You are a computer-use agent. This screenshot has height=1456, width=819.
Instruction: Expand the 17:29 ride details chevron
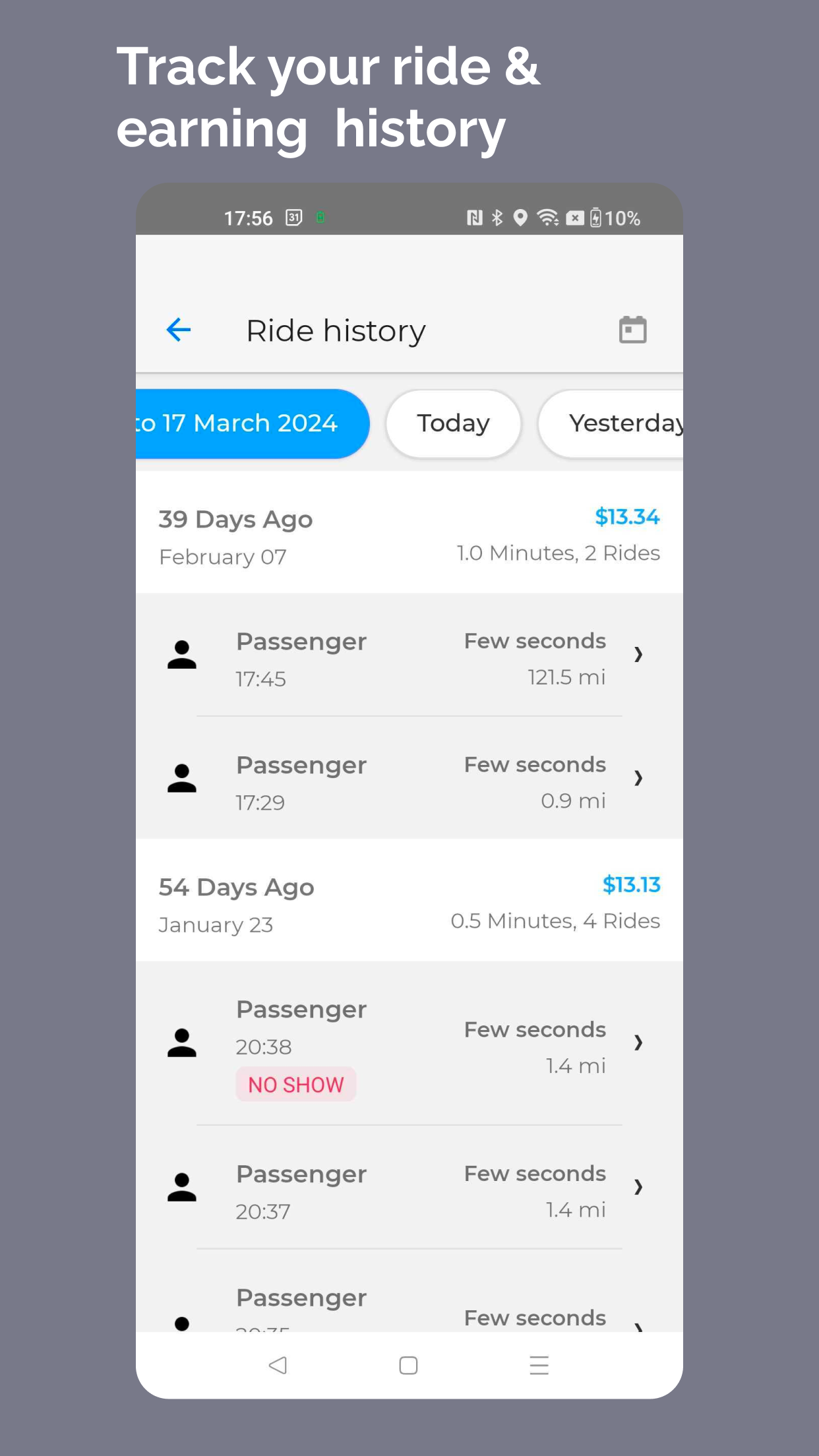[x=638, y=778]
